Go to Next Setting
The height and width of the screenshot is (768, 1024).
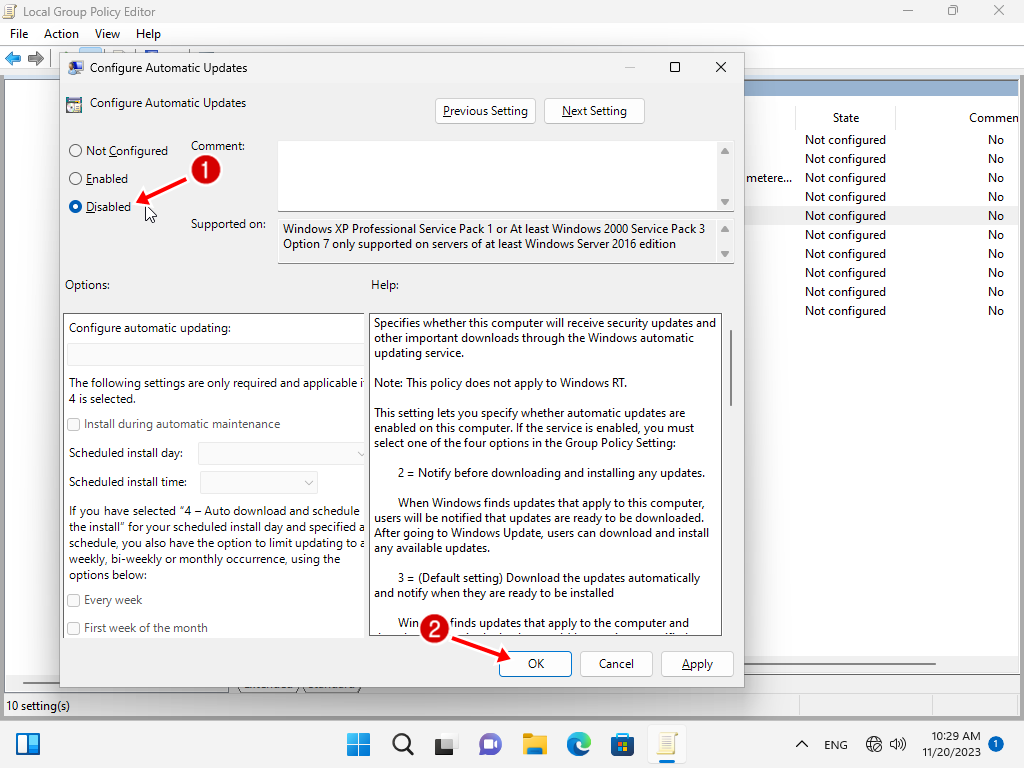(x=594, y=111)
